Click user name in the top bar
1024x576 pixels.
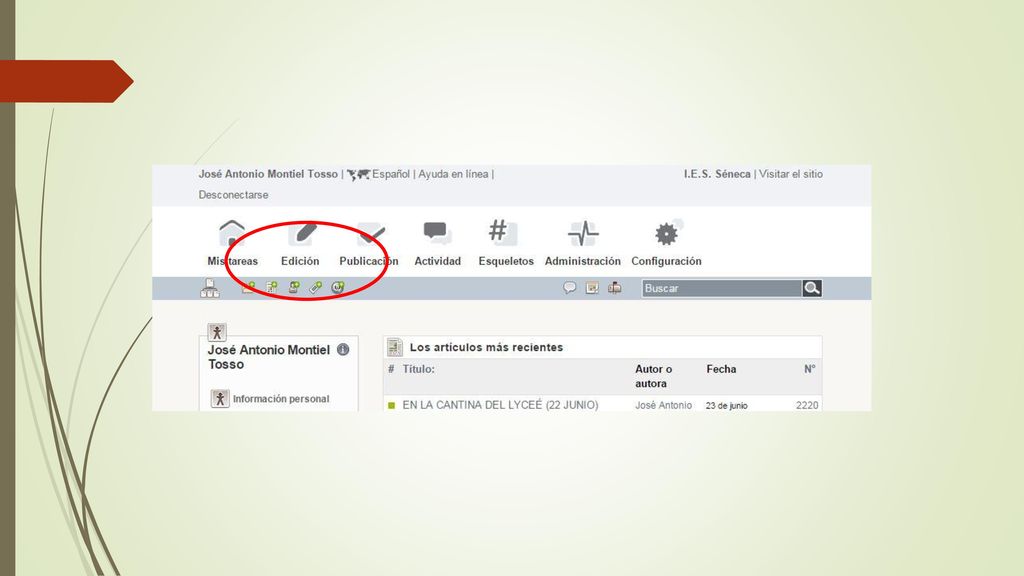click(x=268, y=174)
